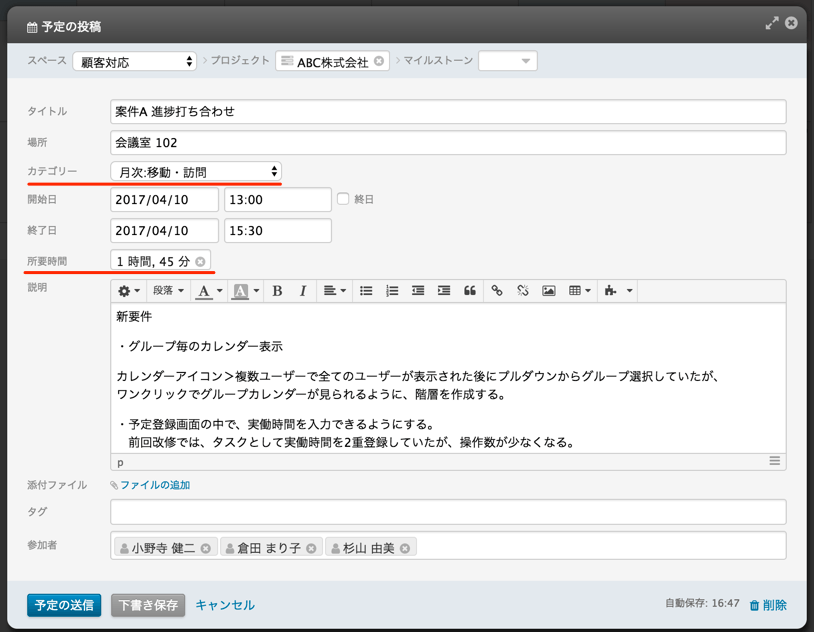Toggle italic formatting

pos(303,291)
